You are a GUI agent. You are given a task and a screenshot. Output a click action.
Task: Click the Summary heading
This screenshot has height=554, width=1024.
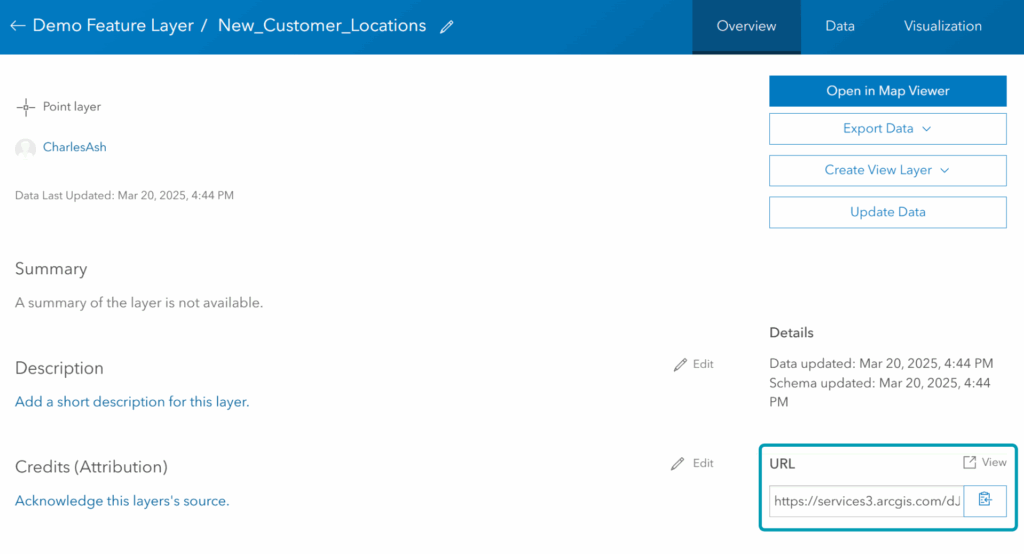coord(51,269)
